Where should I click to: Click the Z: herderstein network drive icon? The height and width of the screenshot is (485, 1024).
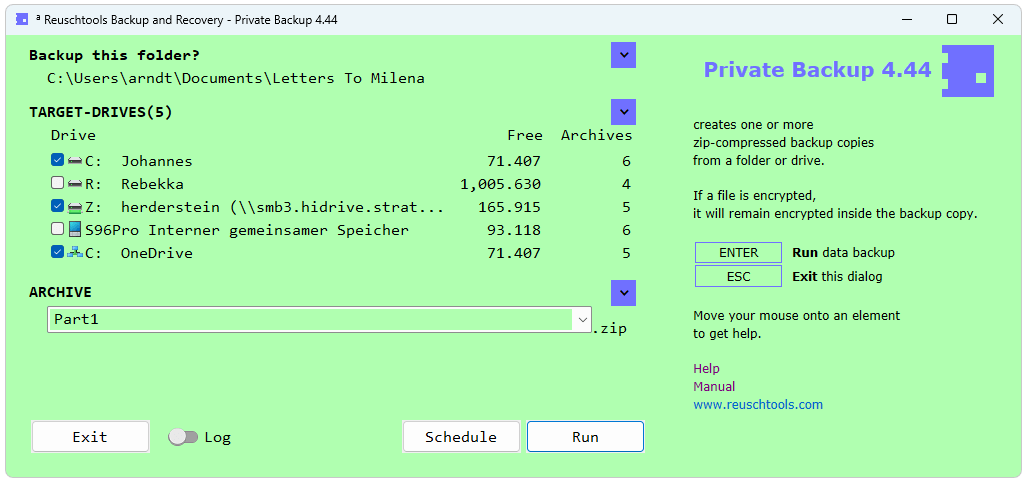pyautogui.click(x=75, y=207)
